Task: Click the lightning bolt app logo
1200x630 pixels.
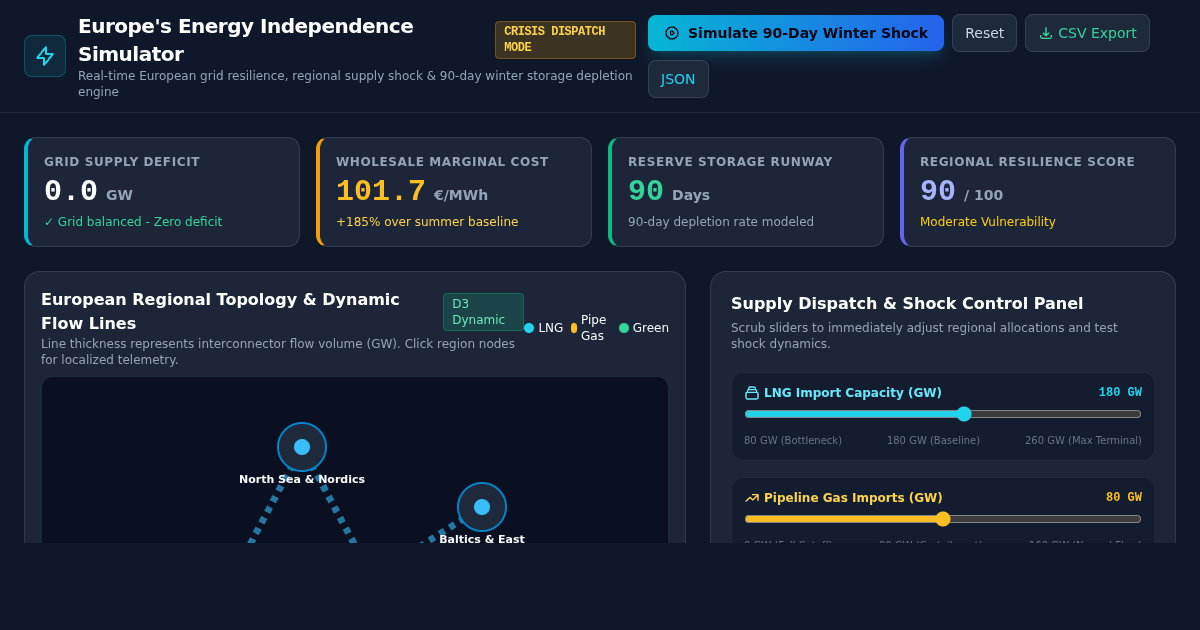Action: click(x=45, y=56)
